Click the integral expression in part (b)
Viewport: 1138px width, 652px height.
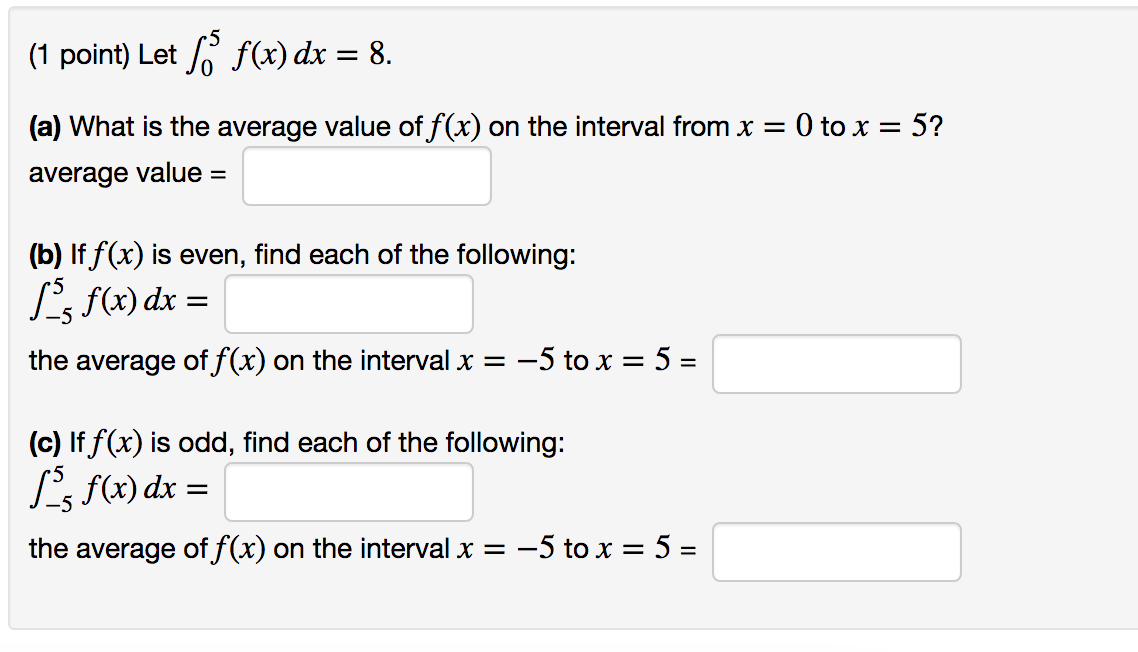pyautogui.click(x=119, y=300)
